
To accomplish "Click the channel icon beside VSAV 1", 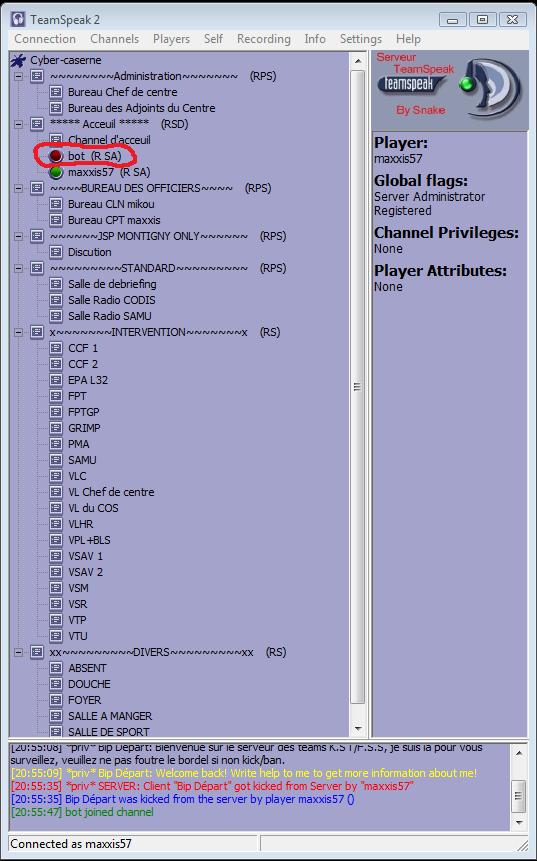I will [55, 556].
